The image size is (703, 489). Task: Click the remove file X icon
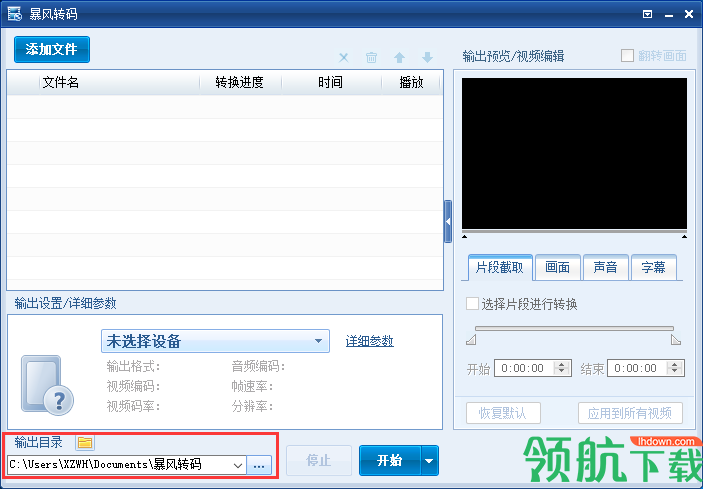pos(343,57)
